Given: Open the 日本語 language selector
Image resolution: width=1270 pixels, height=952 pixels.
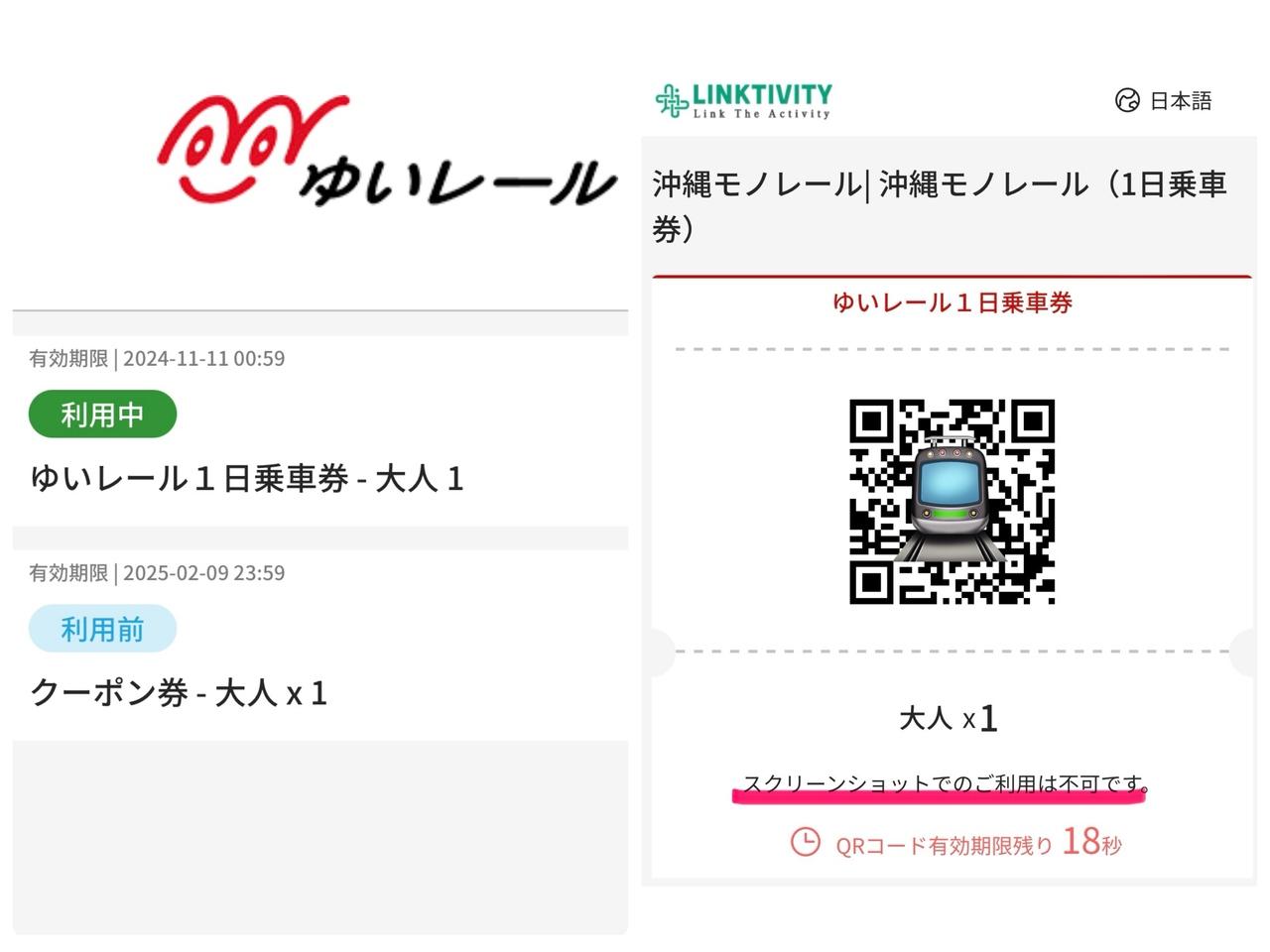Looking at the screenshot, I should [x=1163, y=100].
